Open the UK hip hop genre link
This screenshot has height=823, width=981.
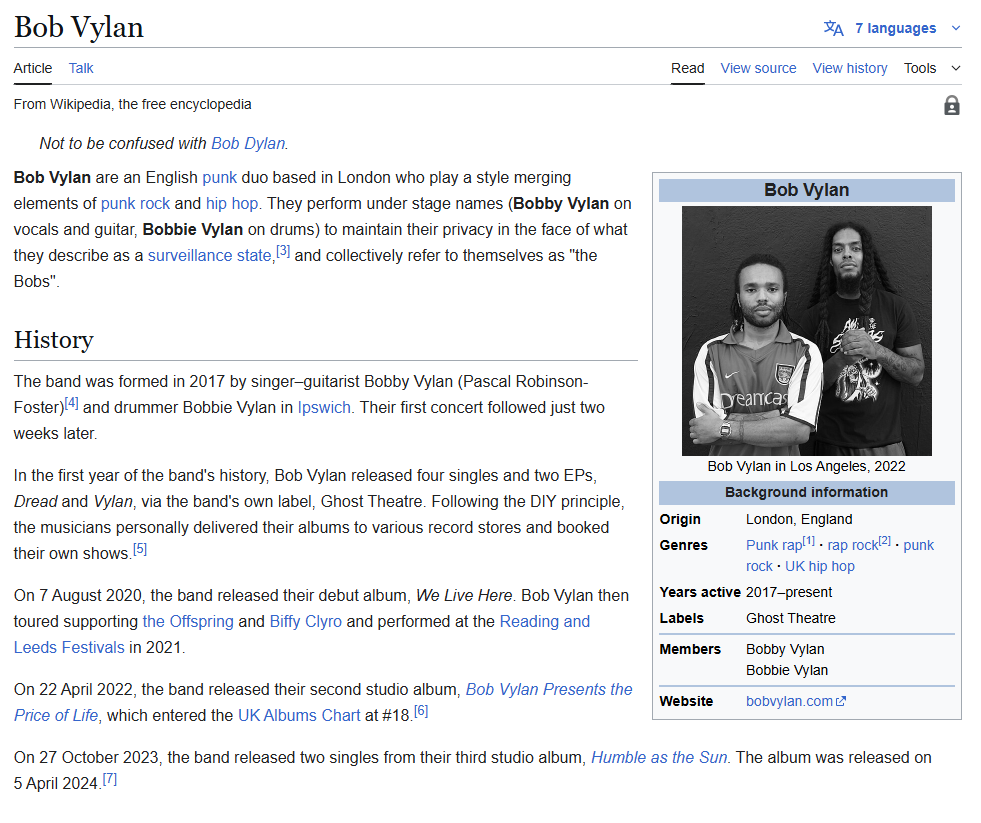[x=820, y=566]
